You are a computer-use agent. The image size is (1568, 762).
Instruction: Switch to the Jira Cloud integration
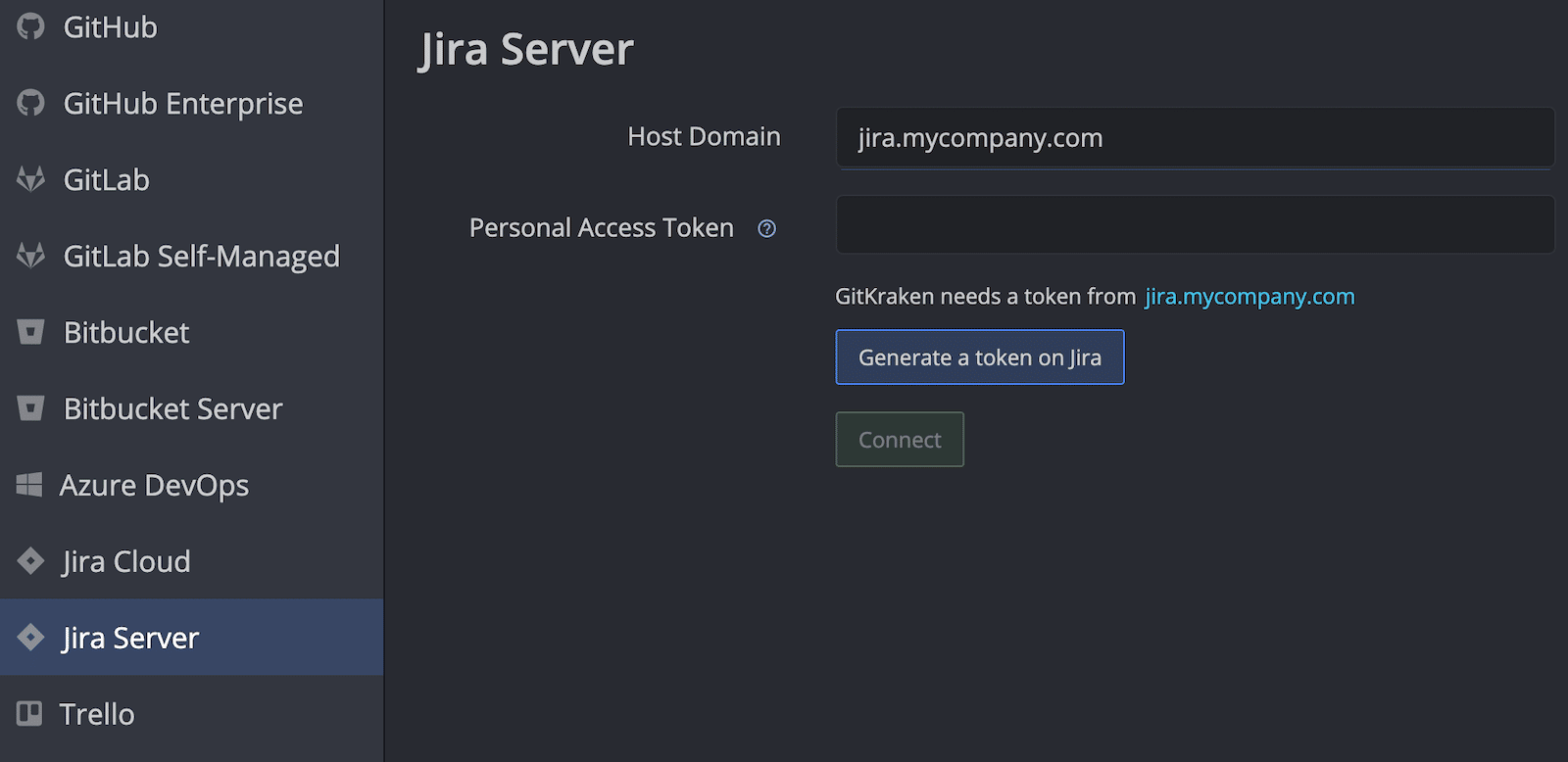125,561
